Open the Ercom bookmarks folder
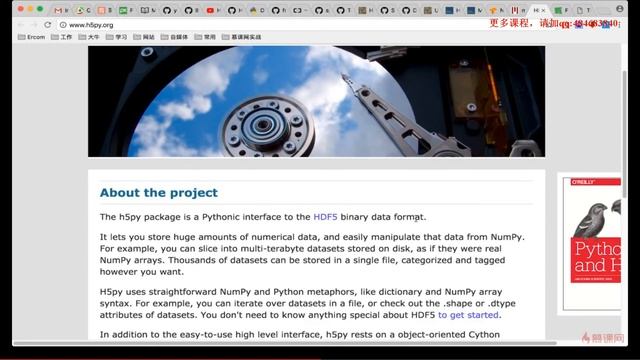This screenshot has height=360, width=640. click(x=31, y=37)
